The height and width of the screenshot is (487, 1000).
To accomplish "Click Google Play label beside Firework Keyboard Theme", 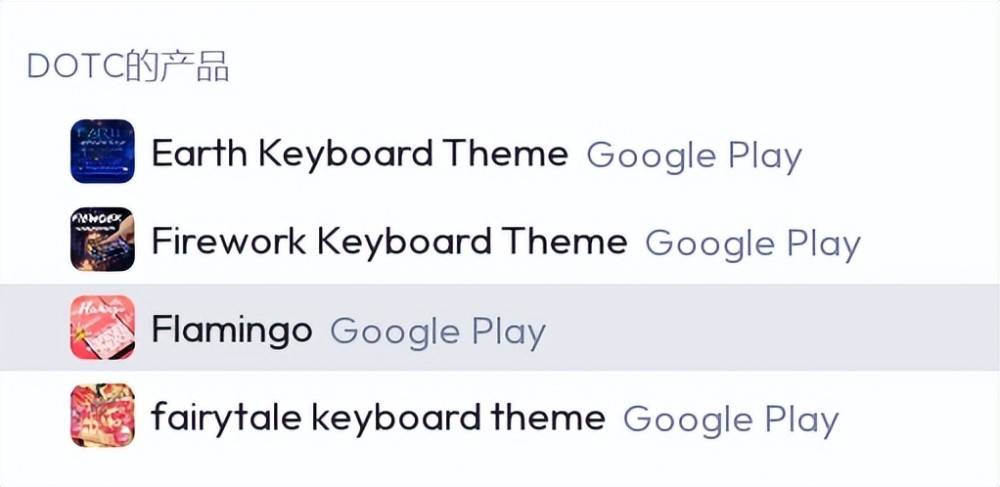I will tap(753, 244).
